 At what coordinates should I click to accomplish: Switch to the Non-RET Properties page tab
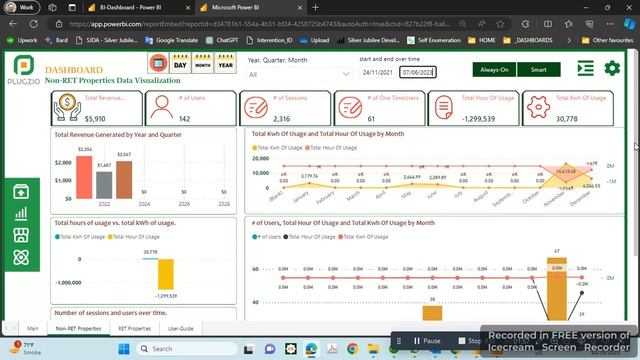(78, 328)
